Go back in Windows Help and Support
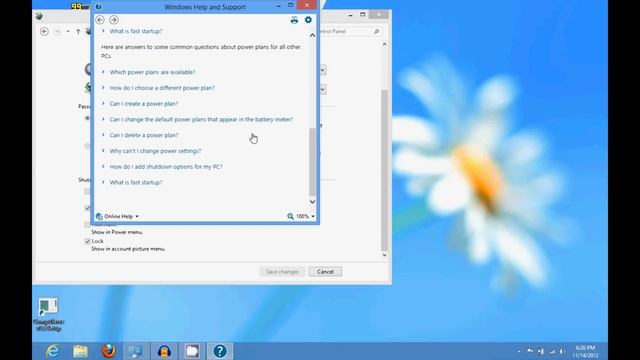This screenshot has width=640, height=360. click(100, 20)
